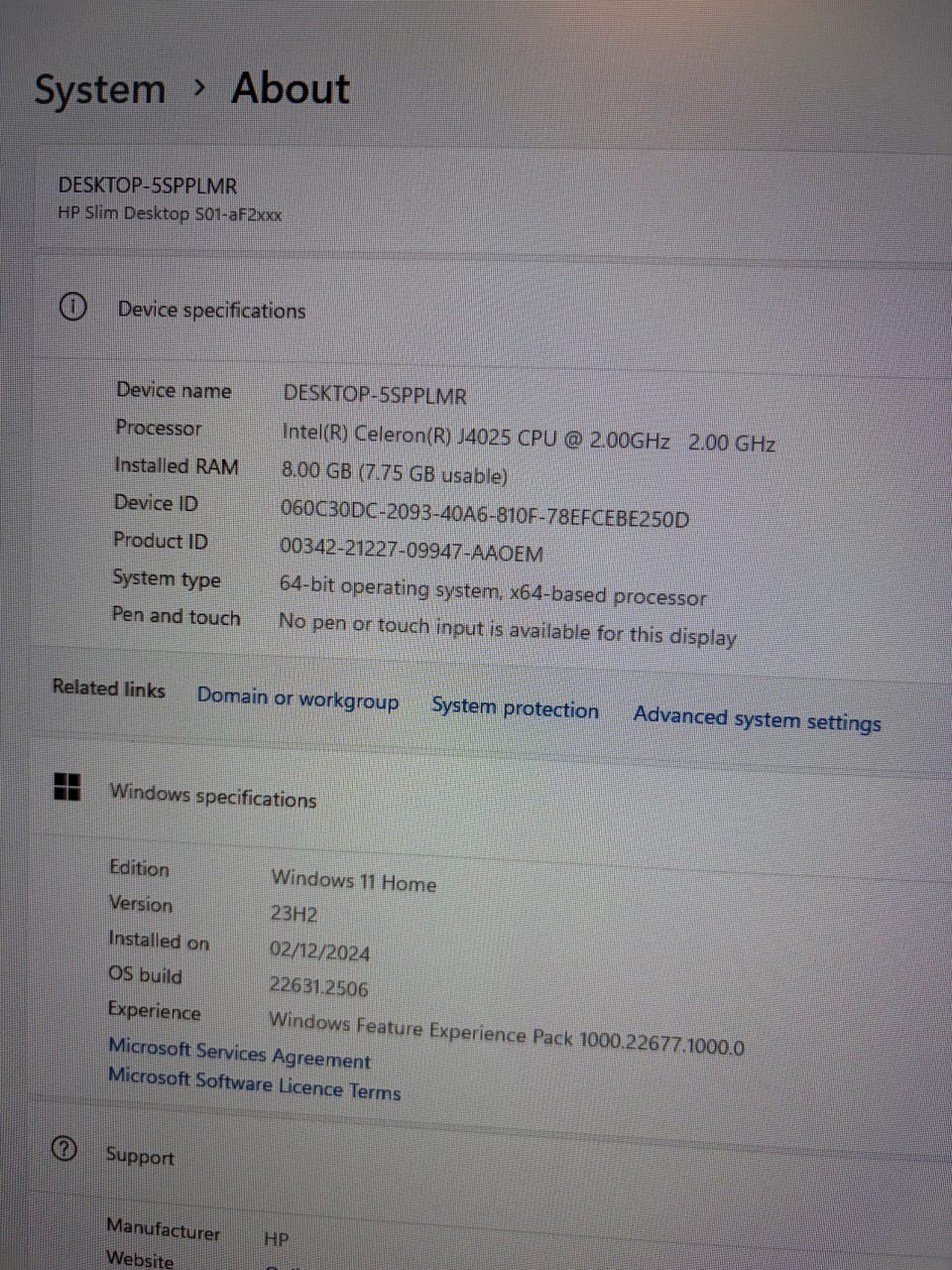952x1270 pixels.
Task: Select the OS build value 22631.2506
Action: (318, 986)
